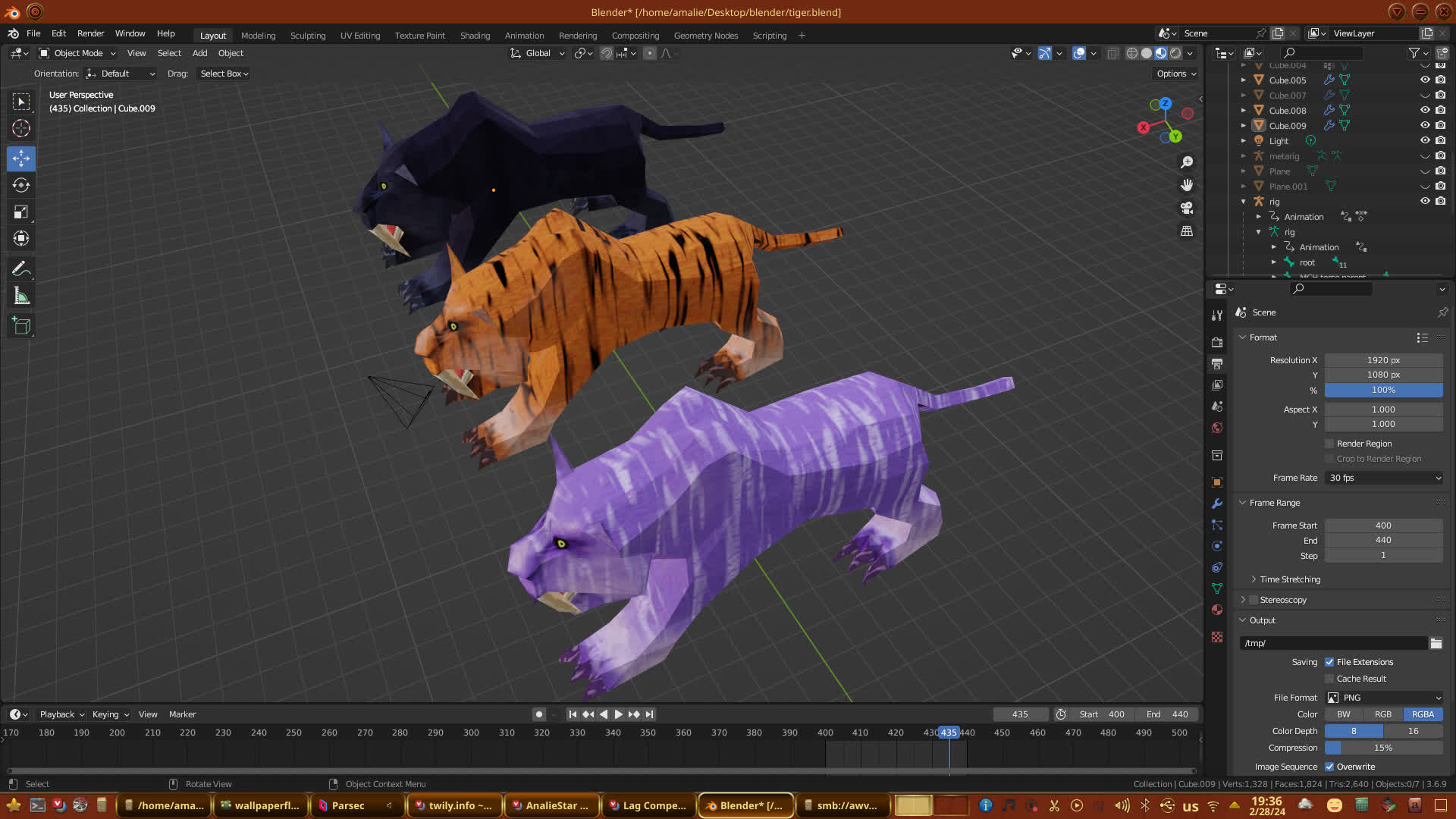Click the camera view icon in viewport
Screen dimensions: 1456x819
pos(1187,208)
